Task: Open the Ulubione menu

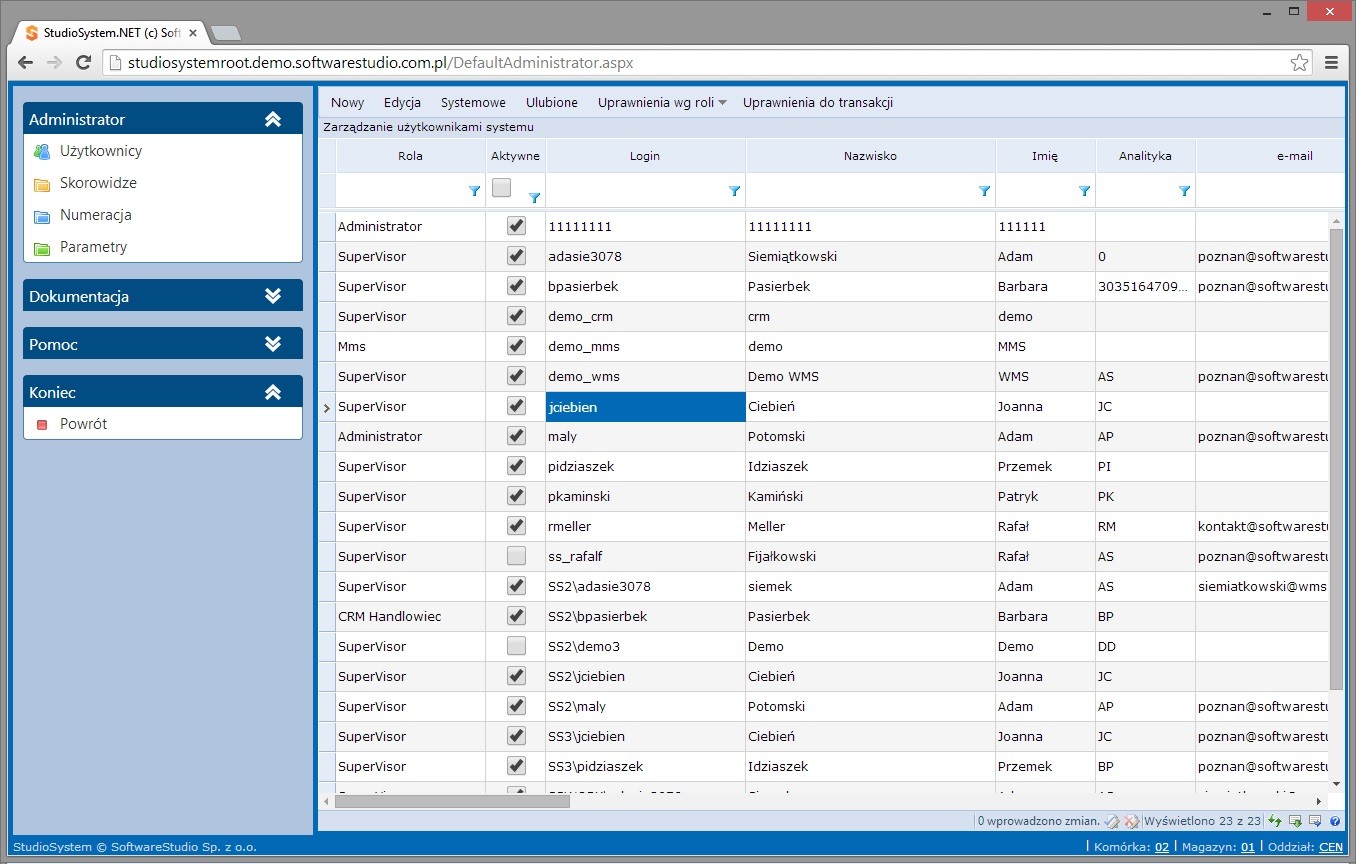Action: 552,102
